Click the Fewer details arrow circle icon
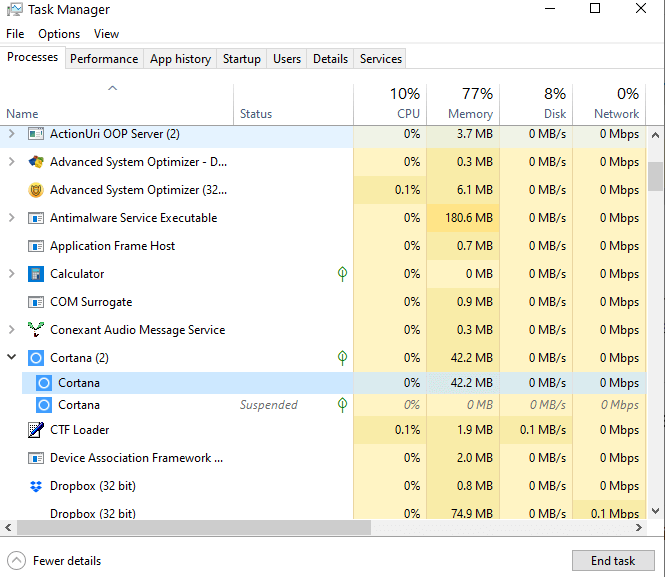This screenshot has width=665, height=577. 16,561
